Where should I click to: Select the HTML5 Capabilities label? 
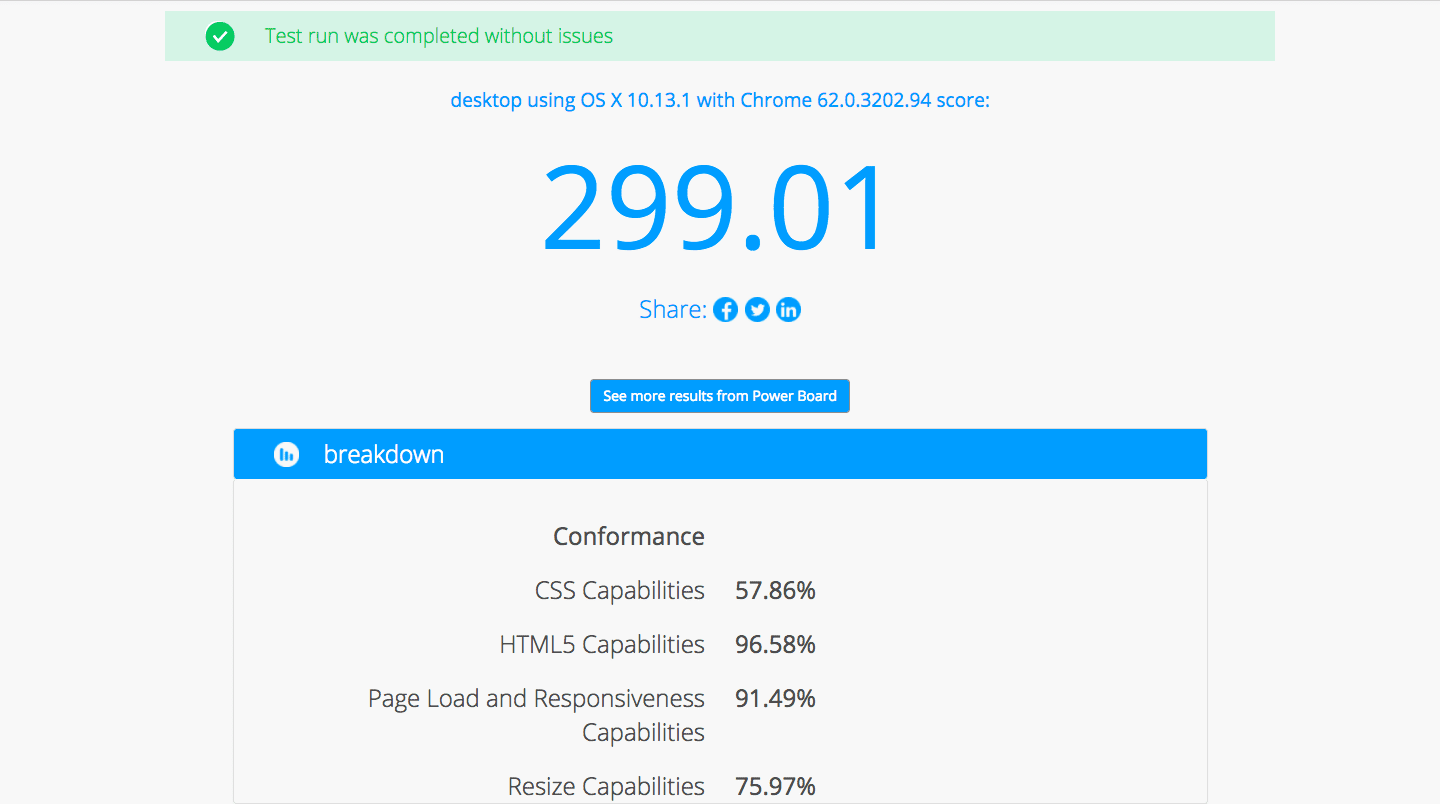602,645
